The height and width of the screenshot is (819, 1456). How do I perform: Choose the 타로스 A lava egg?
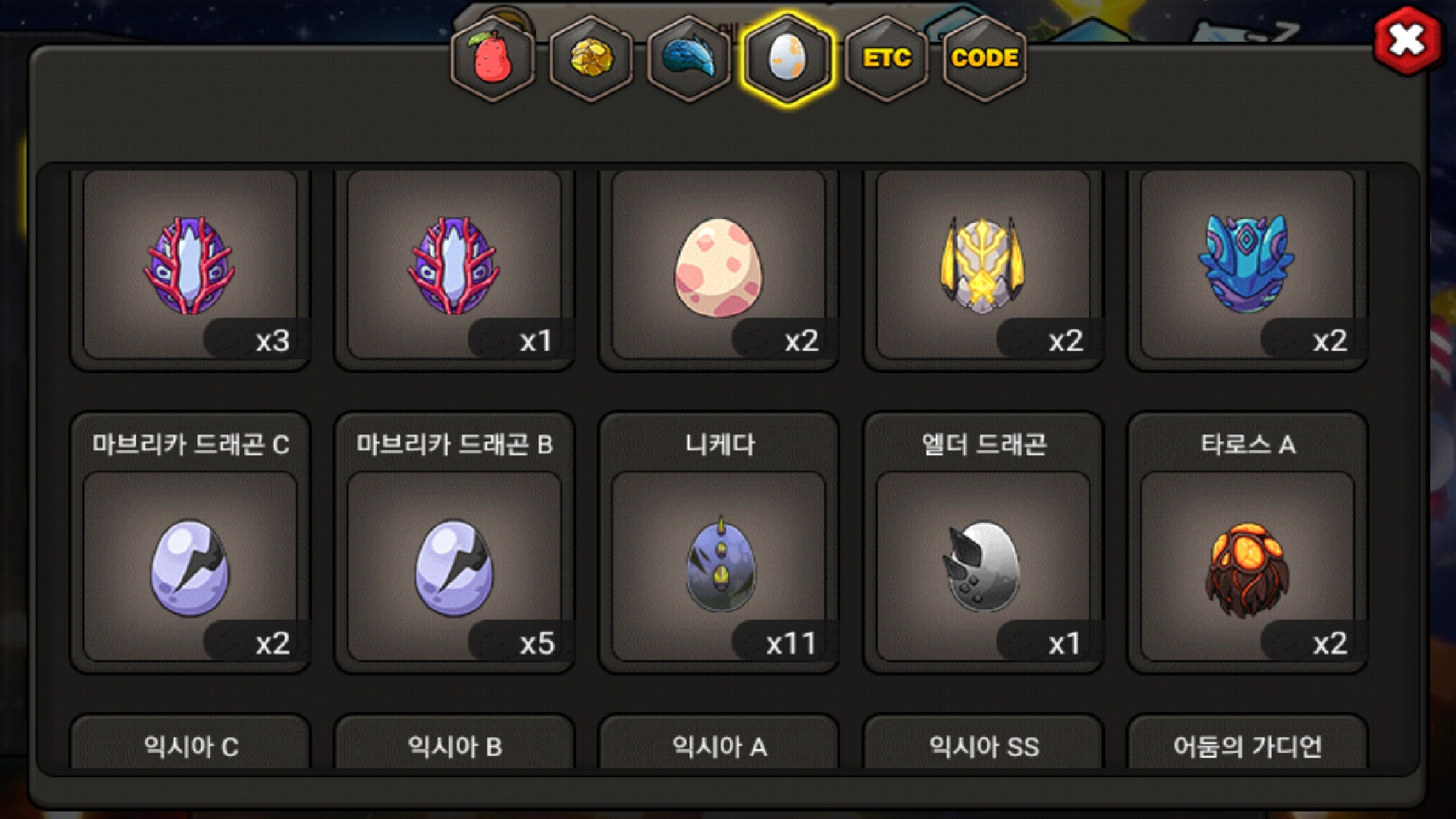point(1247,543)
